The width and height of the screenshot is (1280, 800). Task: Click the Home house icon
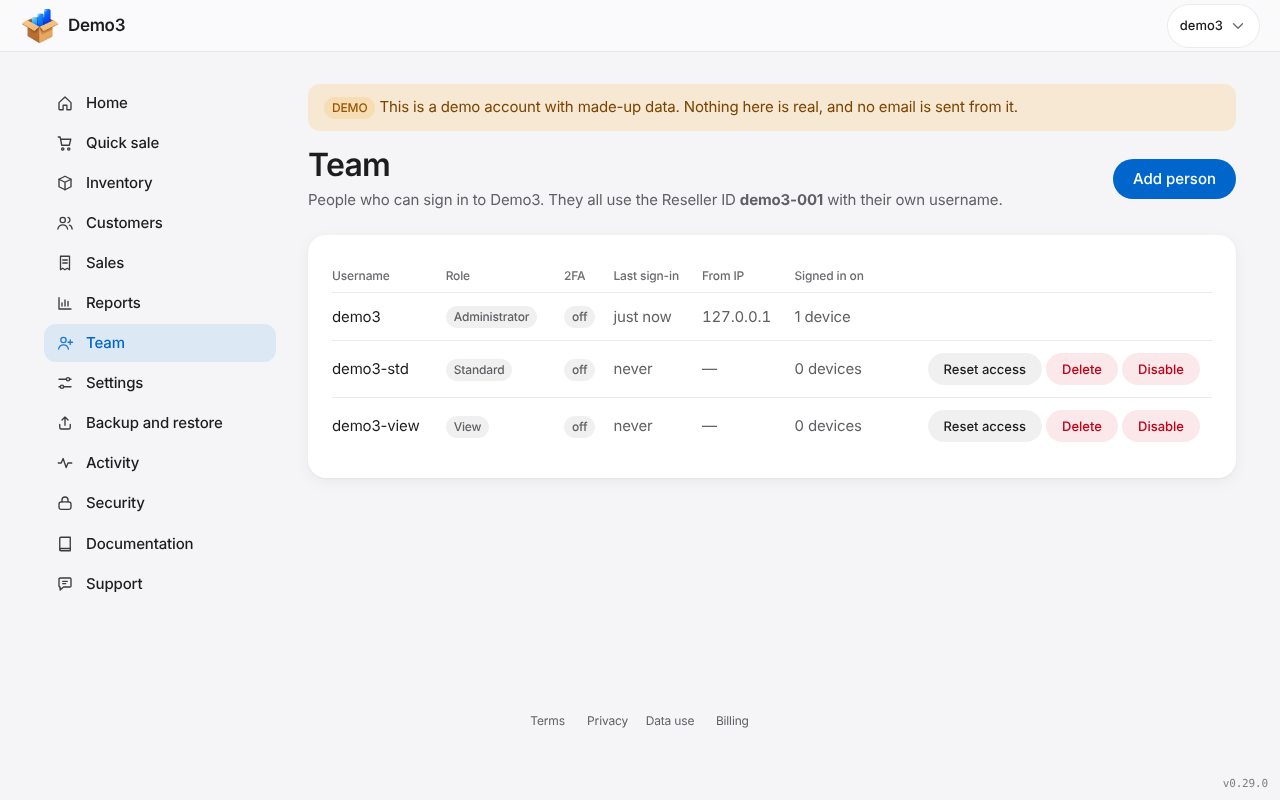tap(65, 103)
